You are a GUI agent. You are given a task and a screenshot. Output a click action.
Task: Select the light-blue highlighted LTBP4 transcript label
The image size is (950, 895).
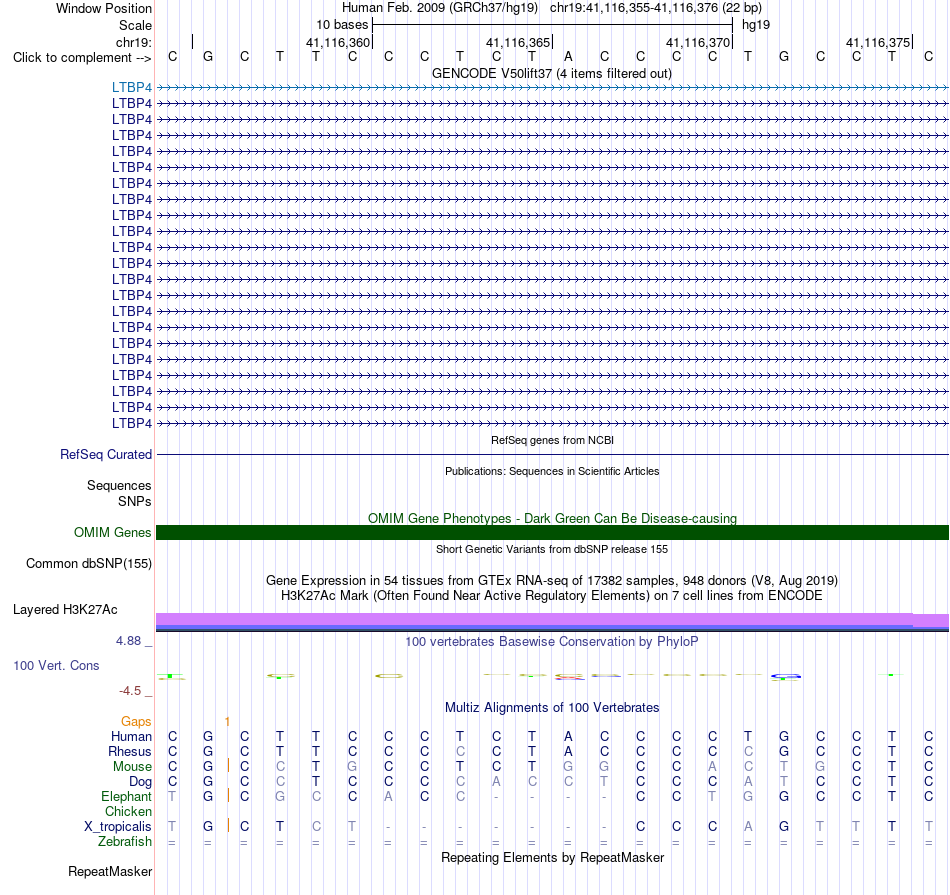pyautogui.click(x=131, y=87)
